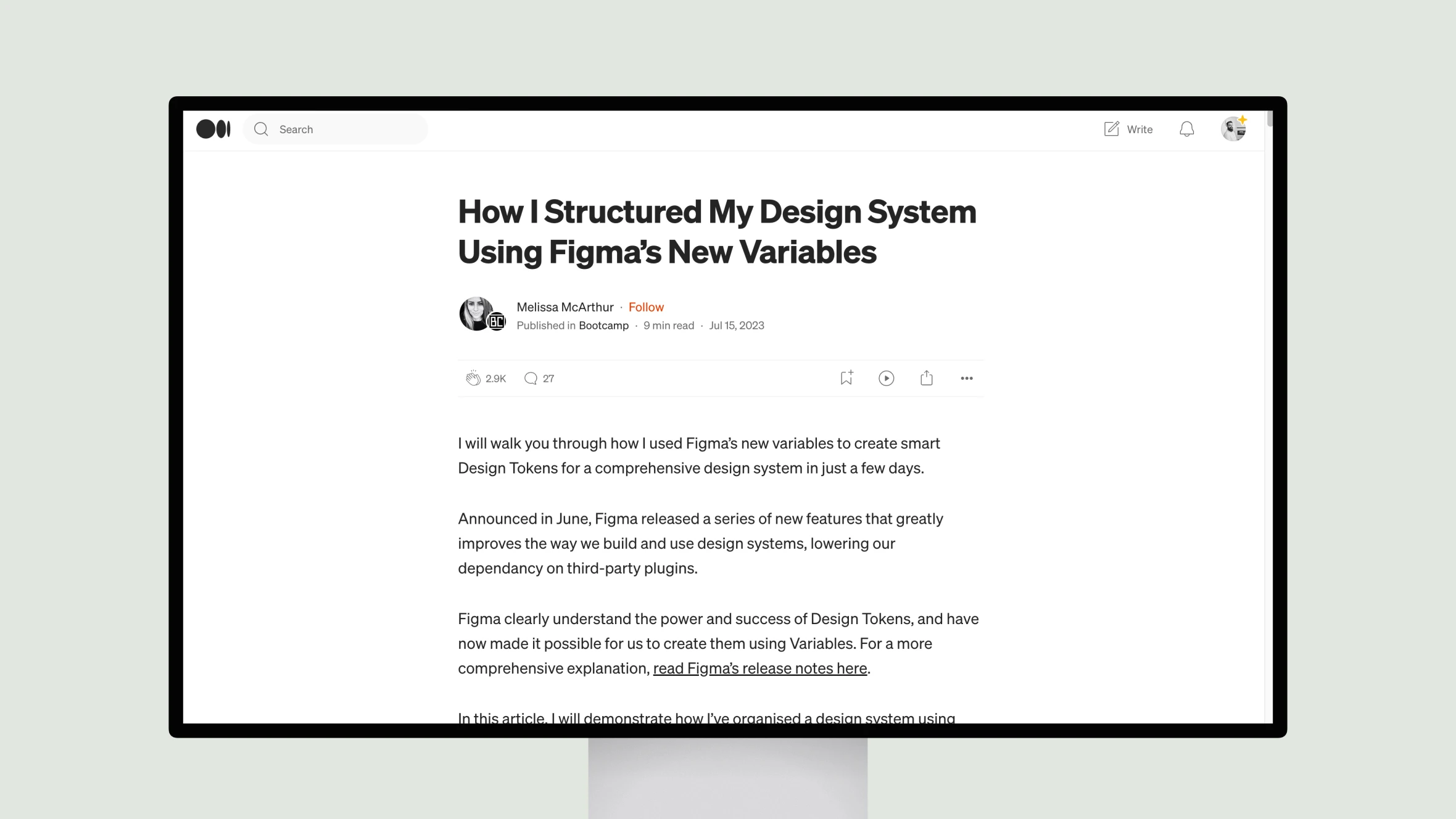Screen dimensions: 1456x819
Task: Click the share/export icon
Action: pyautogui.click(x=926, y=378)
